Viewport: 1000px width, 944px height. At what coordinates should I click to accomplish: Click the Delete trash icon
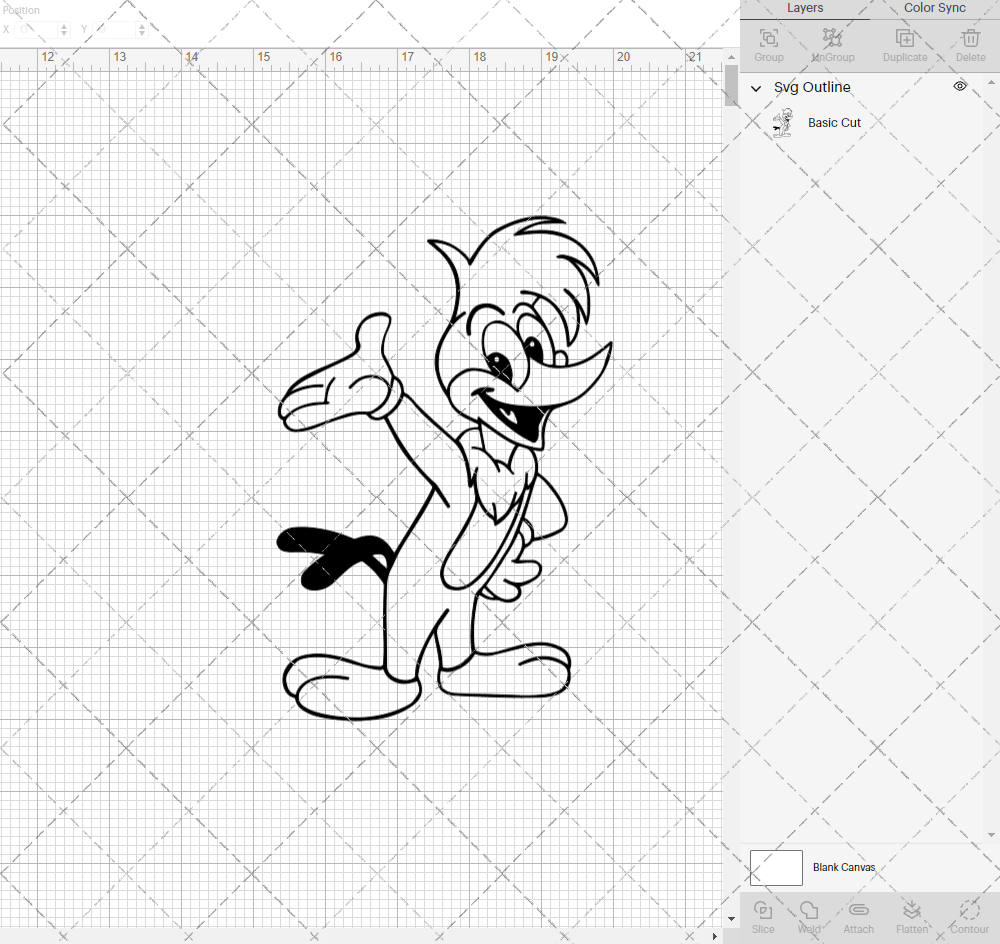point(971,38)
